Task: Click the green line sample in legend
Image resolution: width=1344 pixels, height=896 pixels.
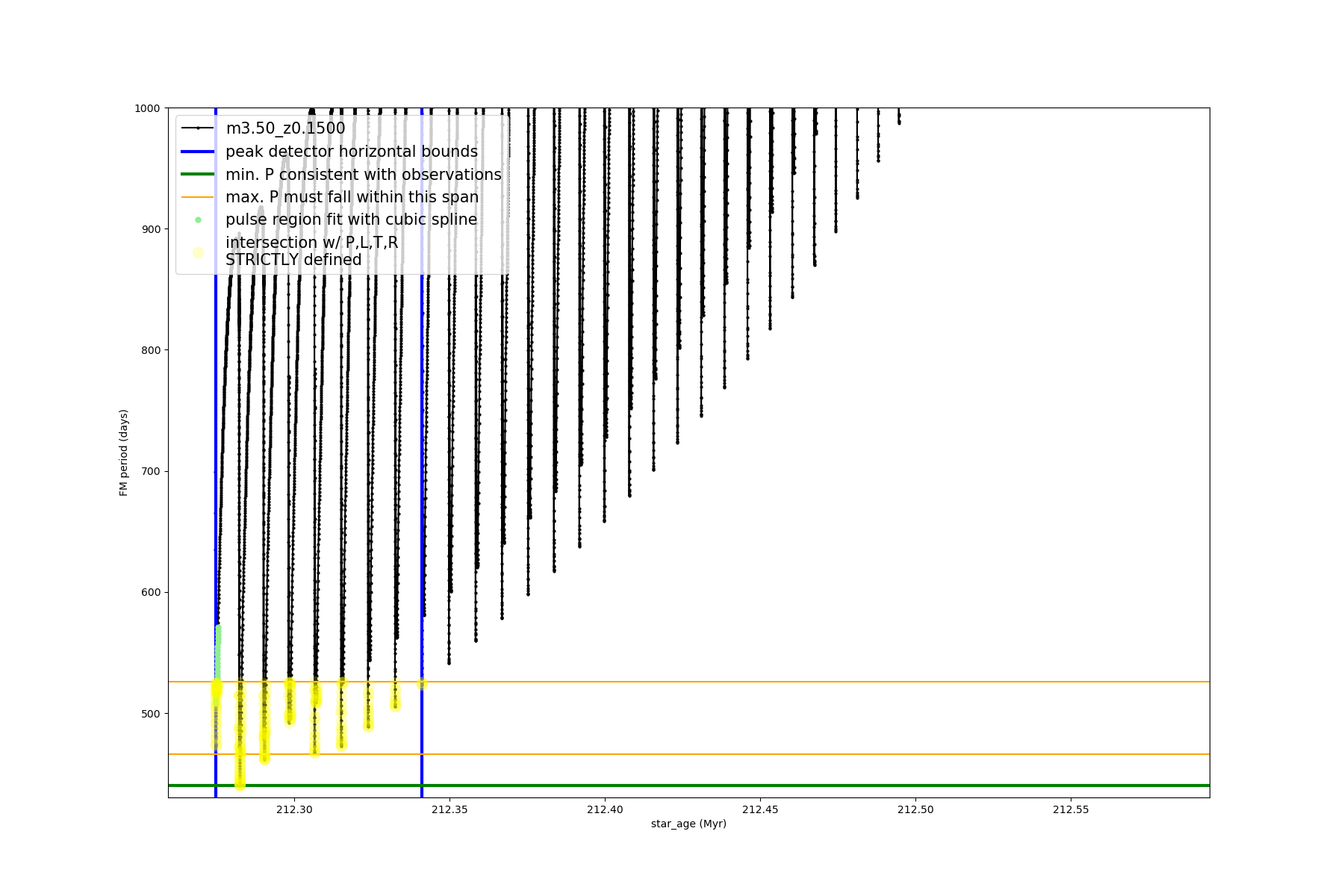Action: 198,175
